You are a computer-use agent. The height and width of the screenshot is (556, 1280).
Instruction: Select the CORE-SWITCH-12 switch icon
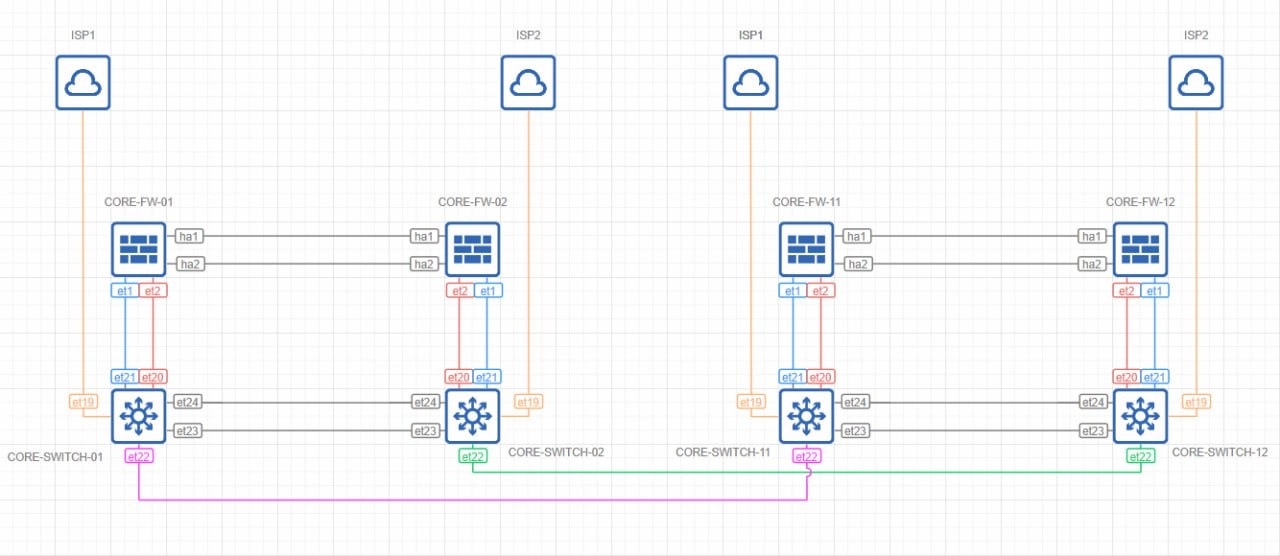(1141, 416)
